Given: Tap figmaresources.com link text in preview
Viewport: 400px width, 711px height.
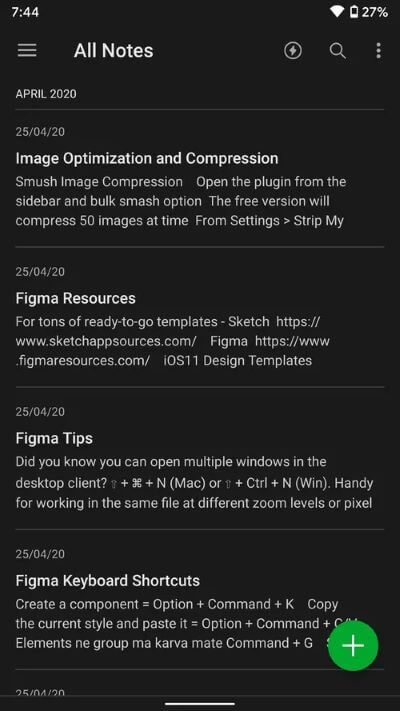Looking at the screenshot, I should click(x=83, y=360).
